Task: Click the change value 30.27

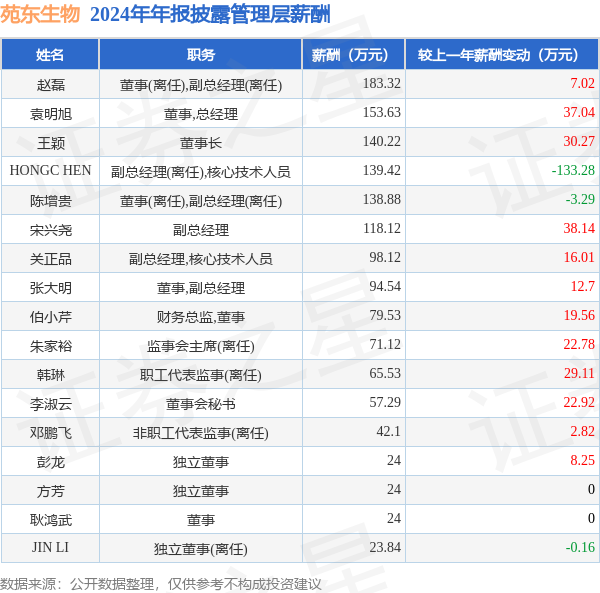Action: coord(579,141)
